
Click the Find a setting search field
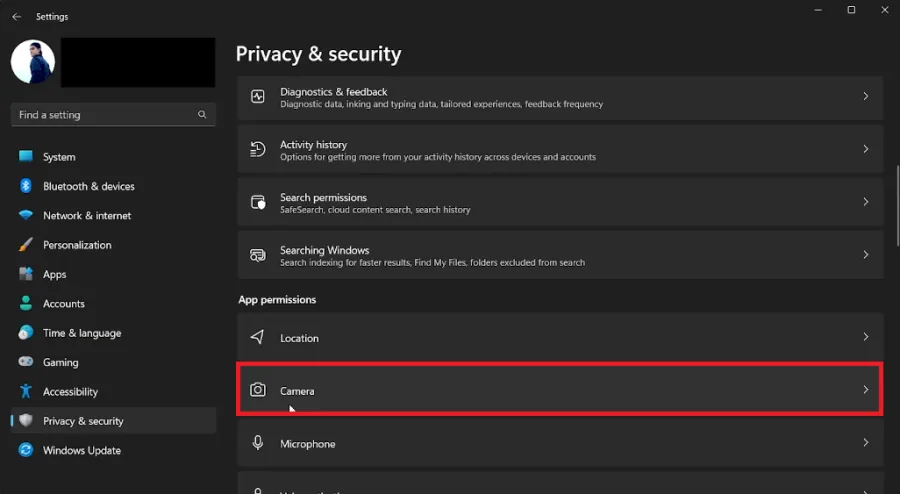[x=113, y=115]
